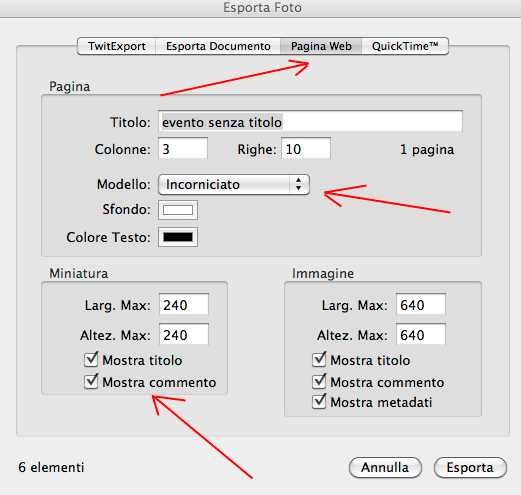Click the Esporta button

(470, 467)
